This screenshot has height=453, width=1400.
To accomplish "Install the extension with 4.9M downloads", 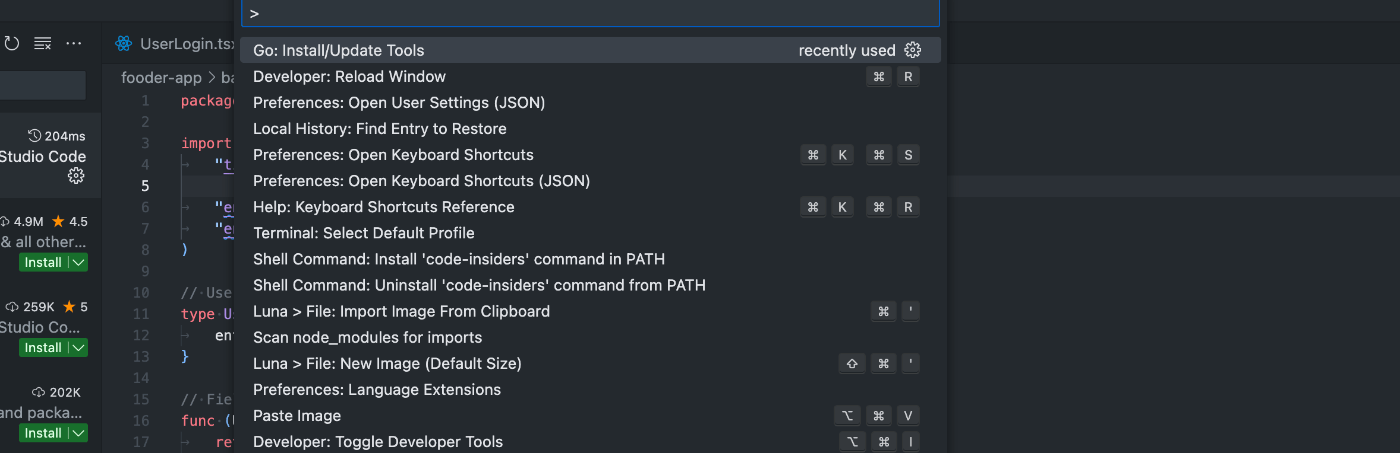I will pyautogui.click(x=43, y=262).
